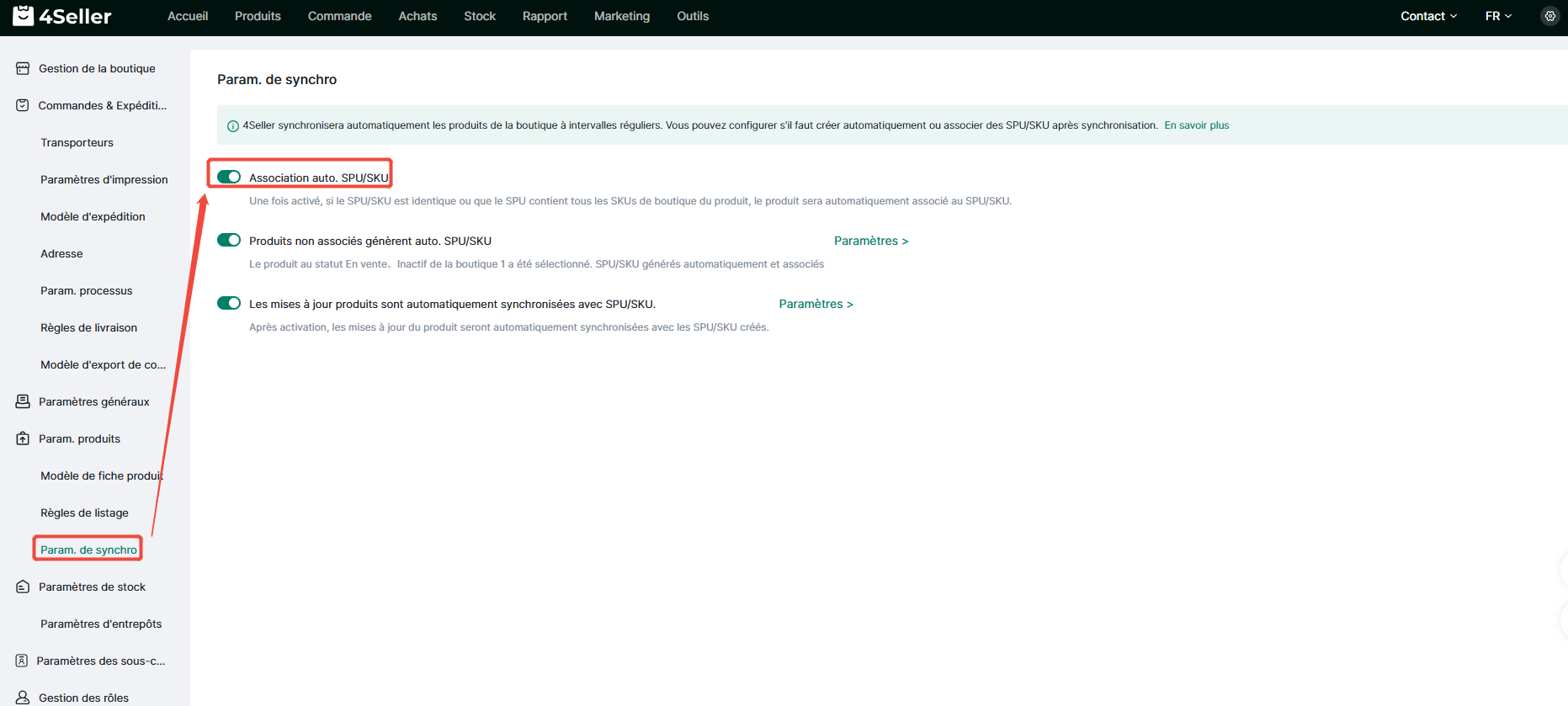Select Param. processus in sidebar
Image resolution: width=1568 pixels, height=706 pixels.
coord(87,290)
